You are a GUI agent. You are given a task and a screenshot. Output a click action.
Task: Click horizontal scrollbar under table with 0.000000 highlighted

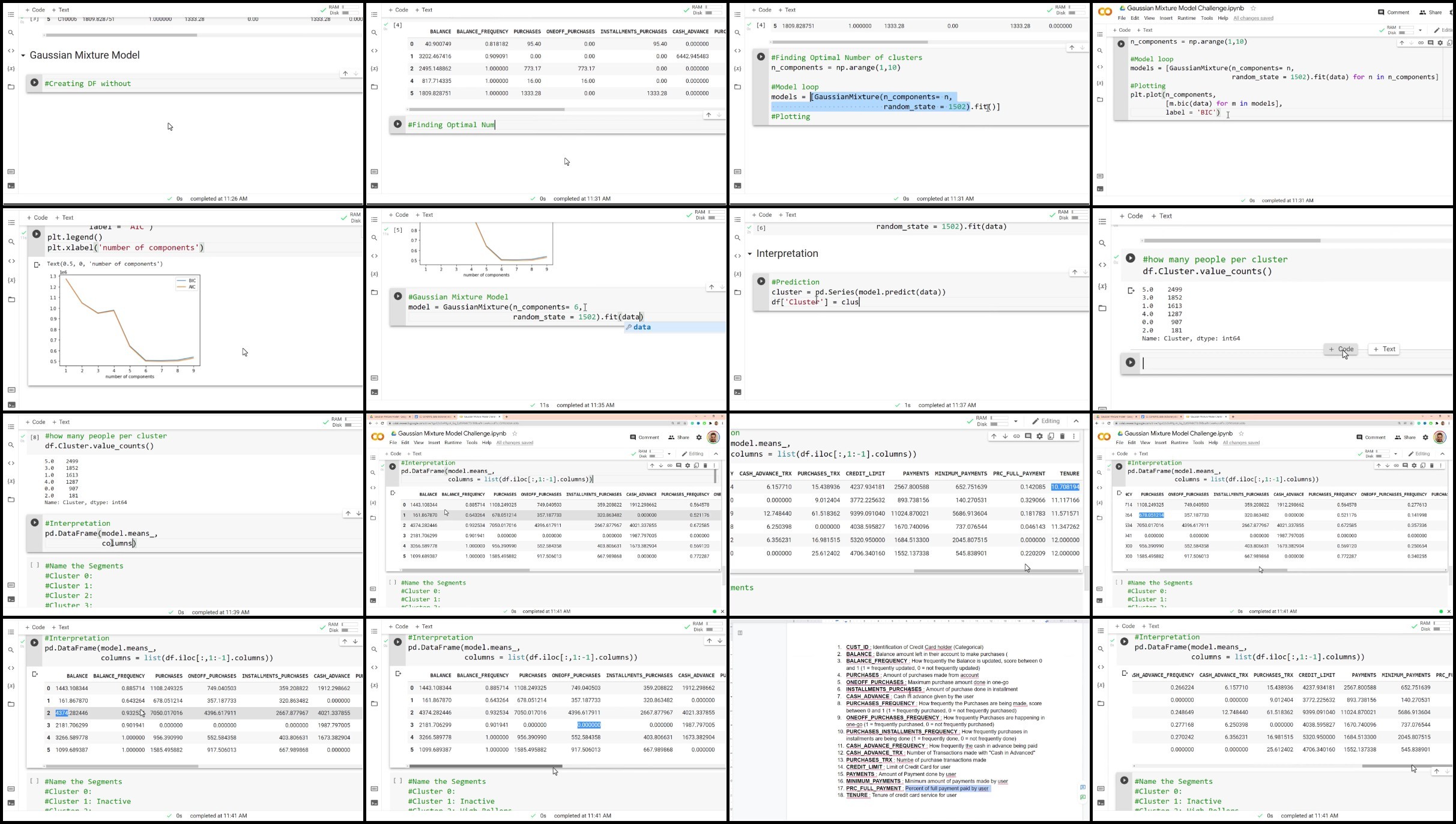(x=485, y=766)
